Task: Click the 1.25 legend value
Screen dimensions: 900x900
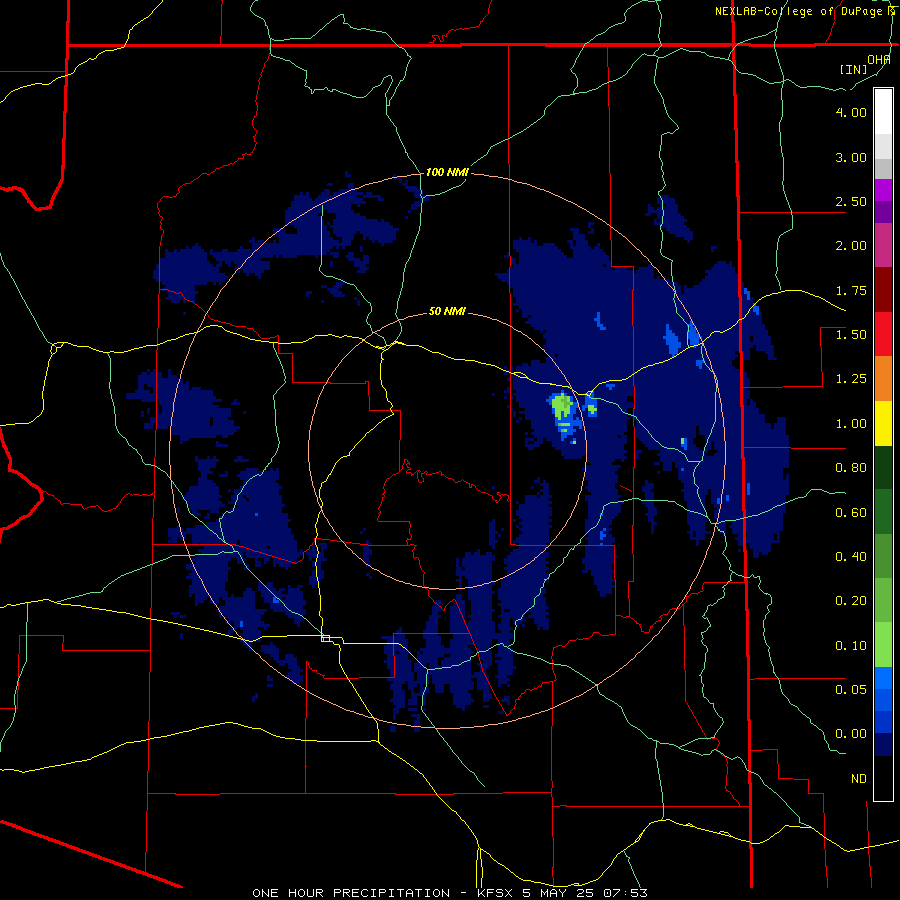Action: click(x=851, y=379)
